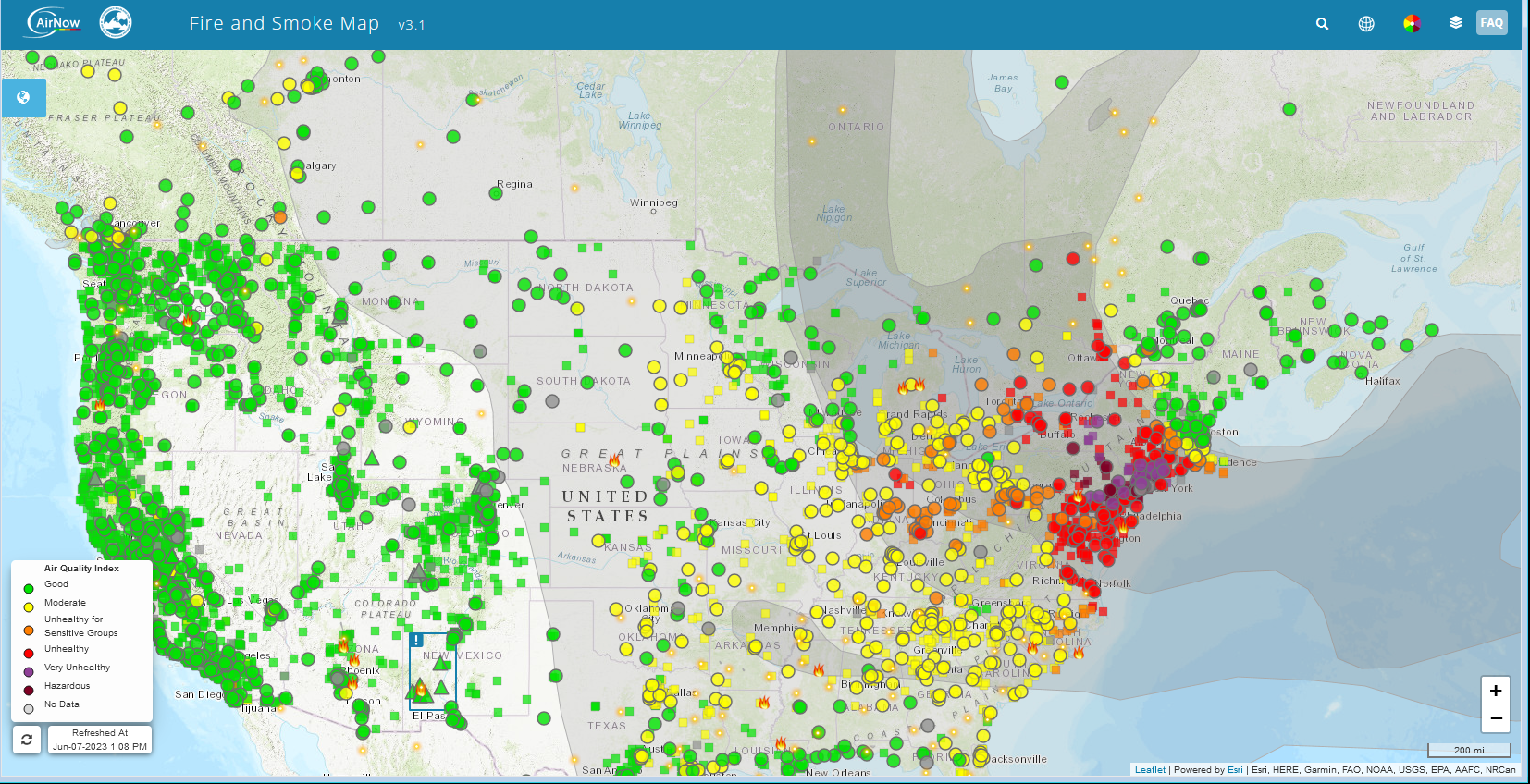Select upper green triangle inside New Mexico alert box
This screenshot has height=784, width=1530.
click(441, 664)
